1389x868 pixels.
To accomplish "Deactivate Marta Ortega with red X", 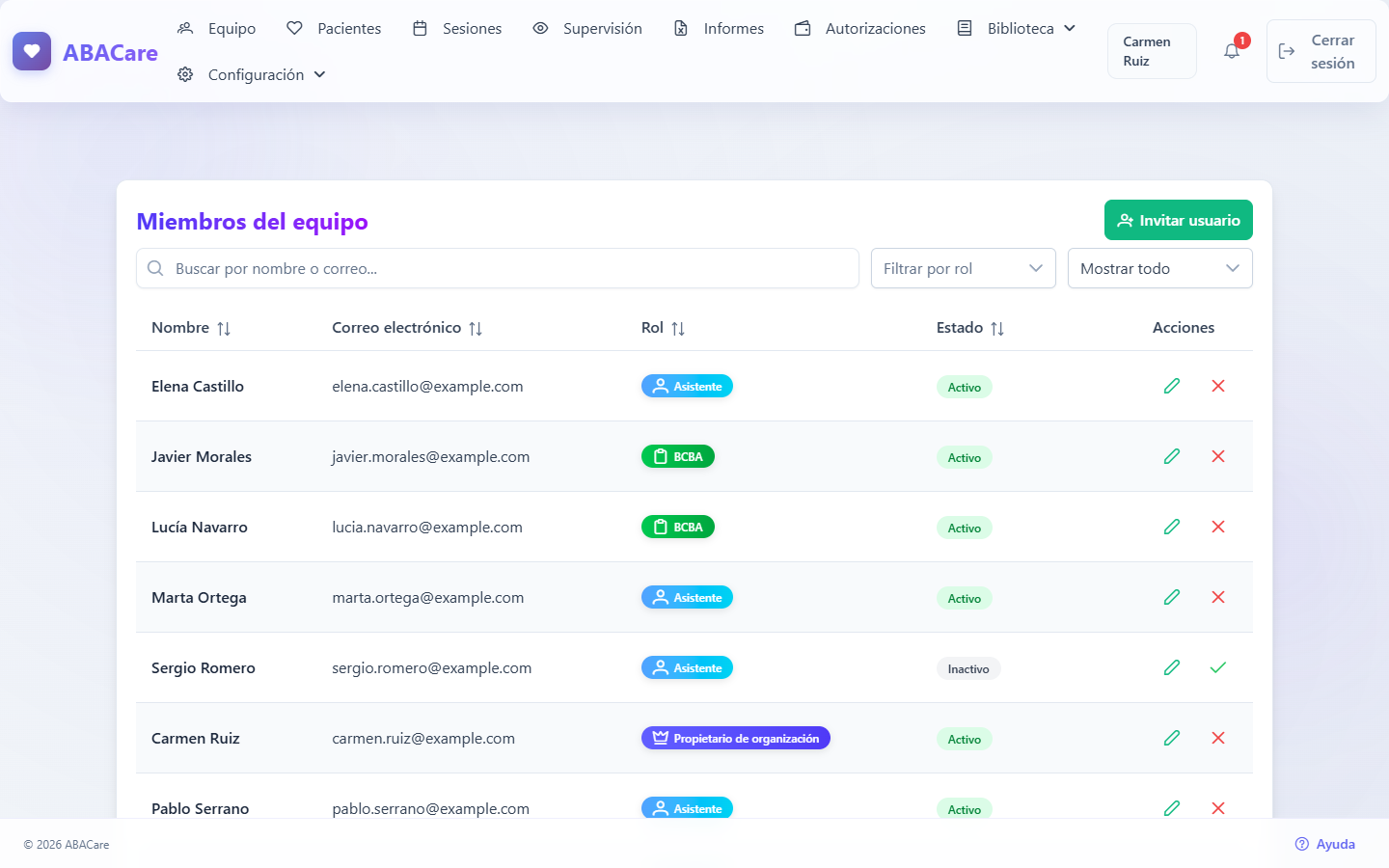I will 1218,597.
